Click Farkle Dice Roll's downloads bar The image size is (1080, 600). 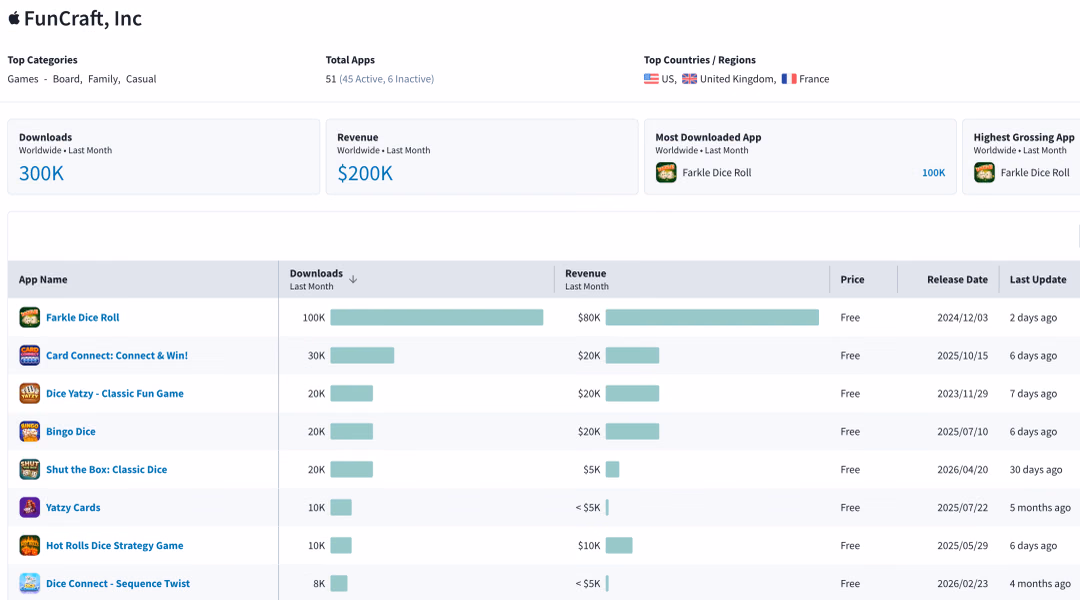pyautogui.click(x=437, y=318)
